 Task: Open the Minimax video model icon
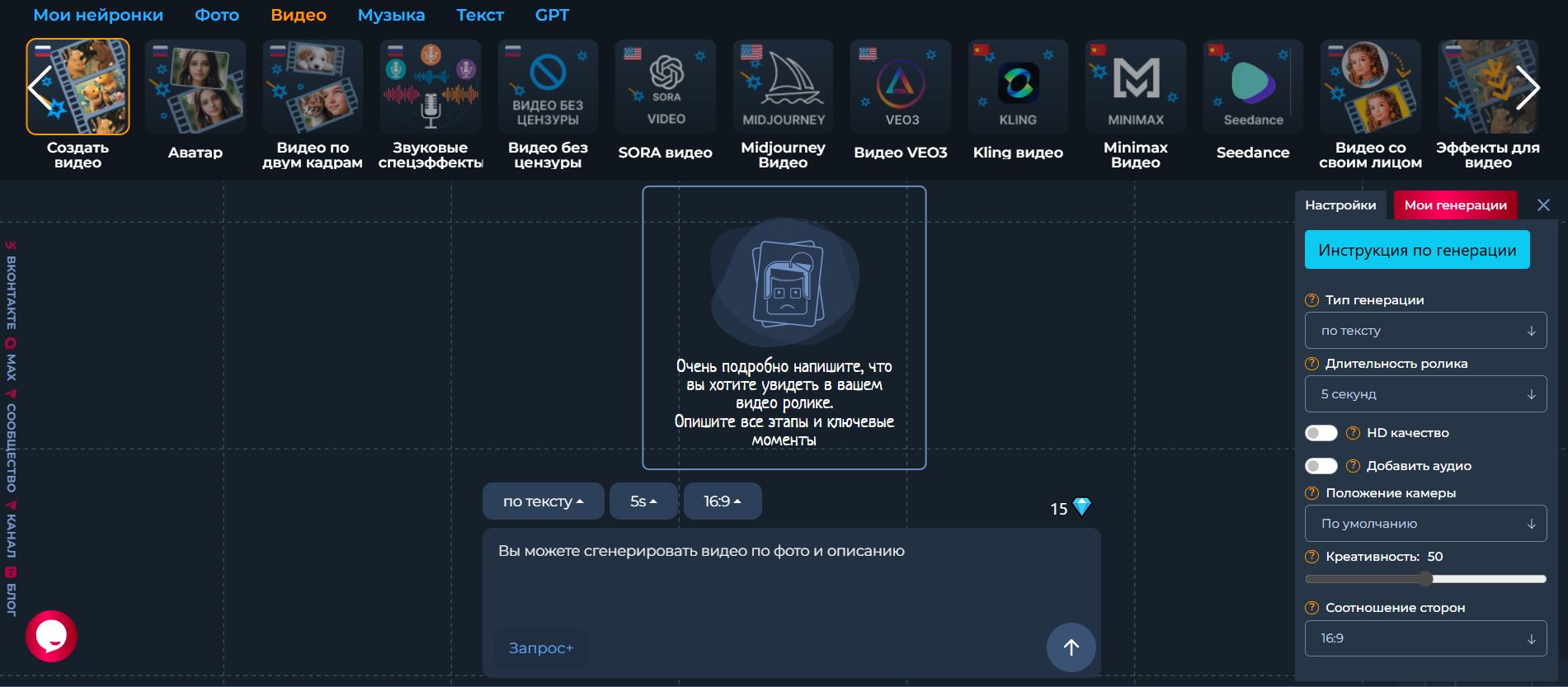pos(1136,87)
